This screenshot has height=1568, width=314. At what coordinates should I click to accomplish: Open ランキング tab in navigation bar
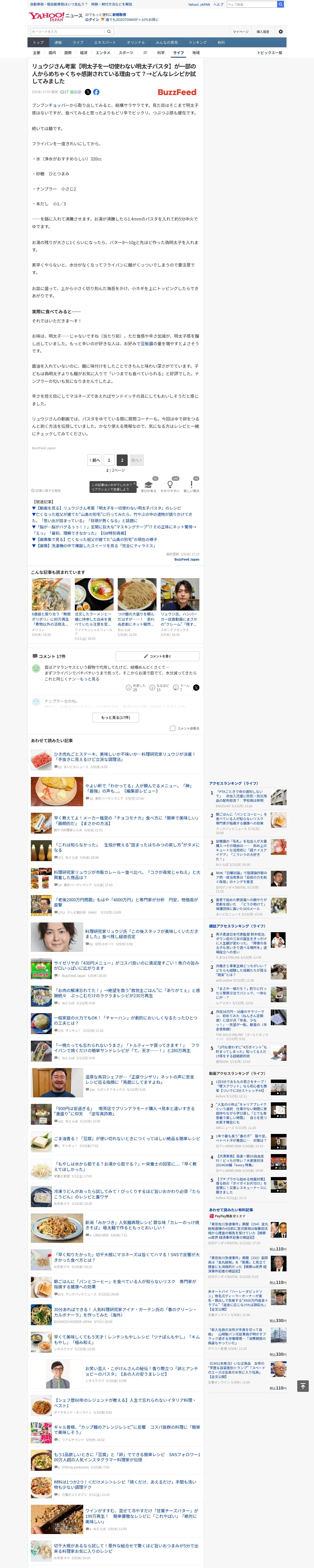pyautogui.click(x=197, y=43)
